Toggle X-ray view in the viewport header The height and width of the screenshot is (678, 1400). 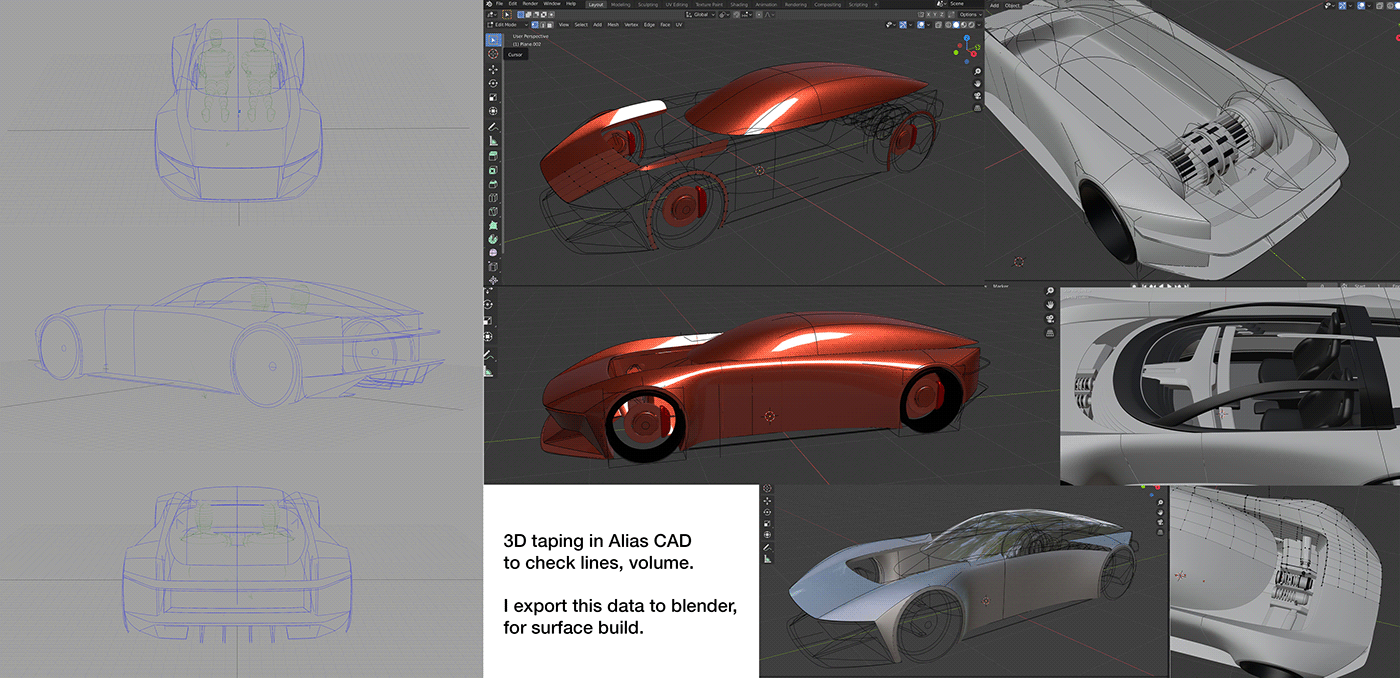tap(937, 24)
